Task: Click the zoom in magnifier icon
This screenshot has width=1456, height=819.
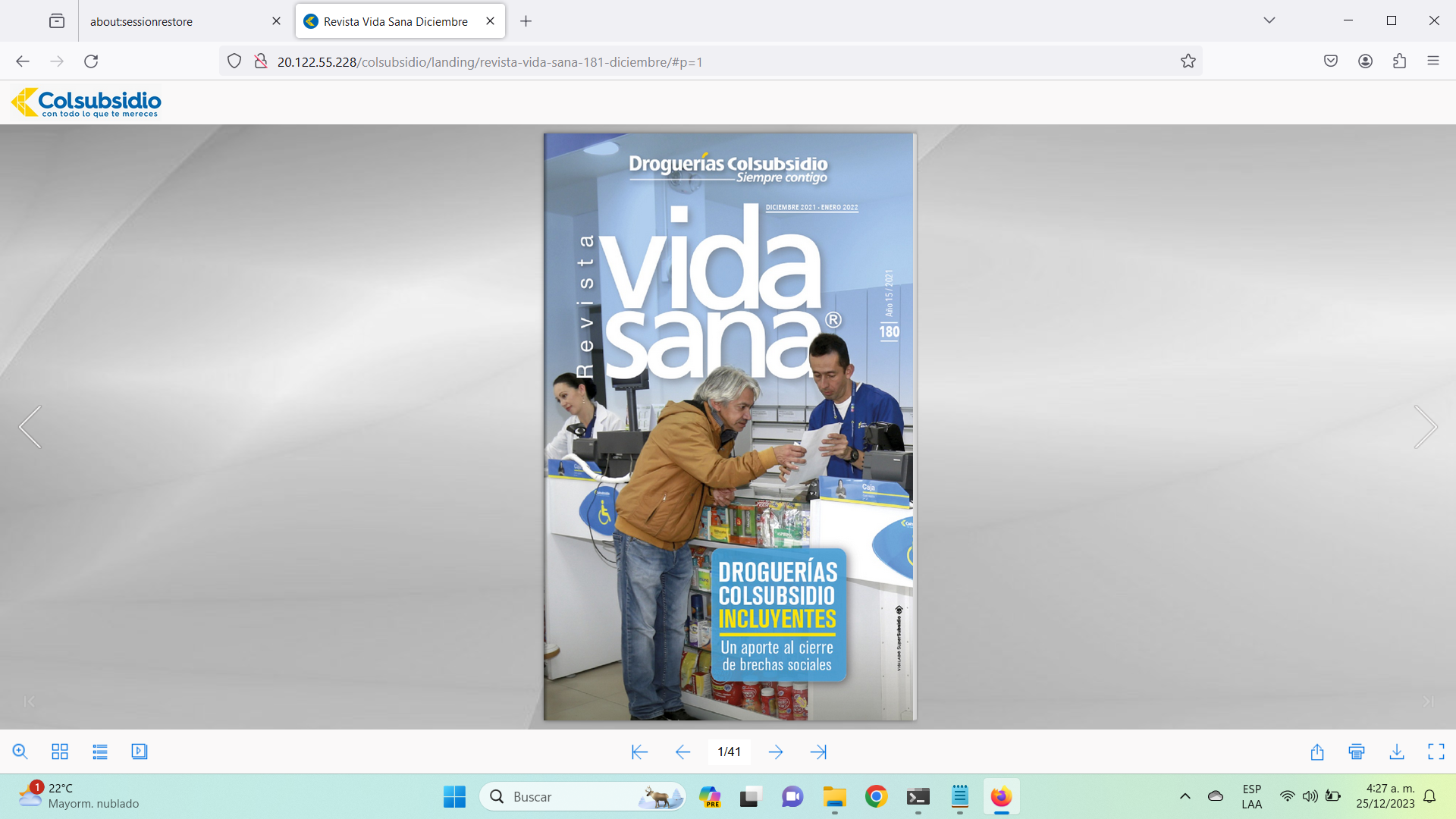Action: tap(20, 752)
